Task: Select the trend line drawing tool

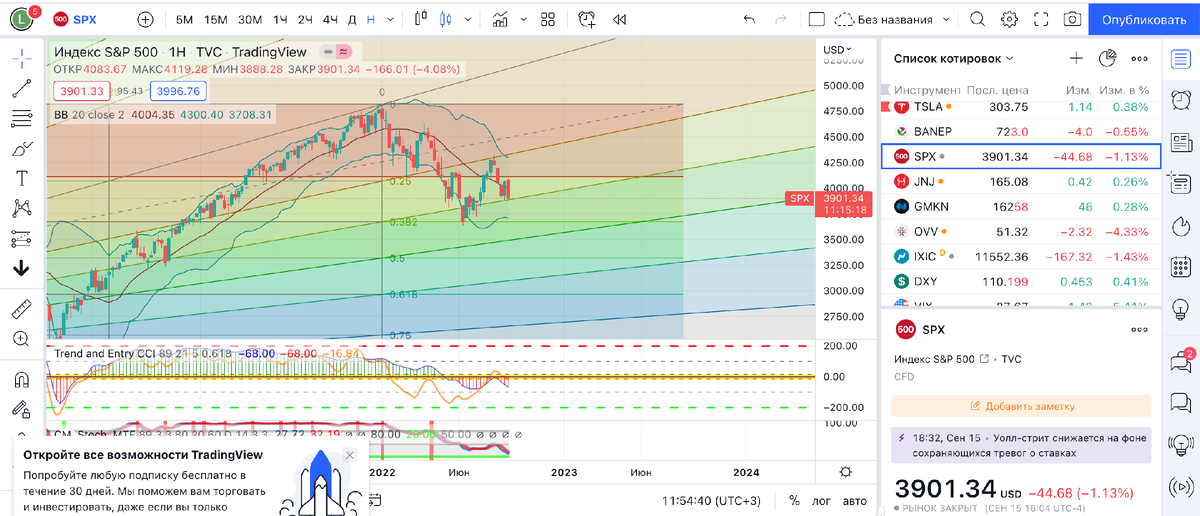Action: (x=21, y=88)
